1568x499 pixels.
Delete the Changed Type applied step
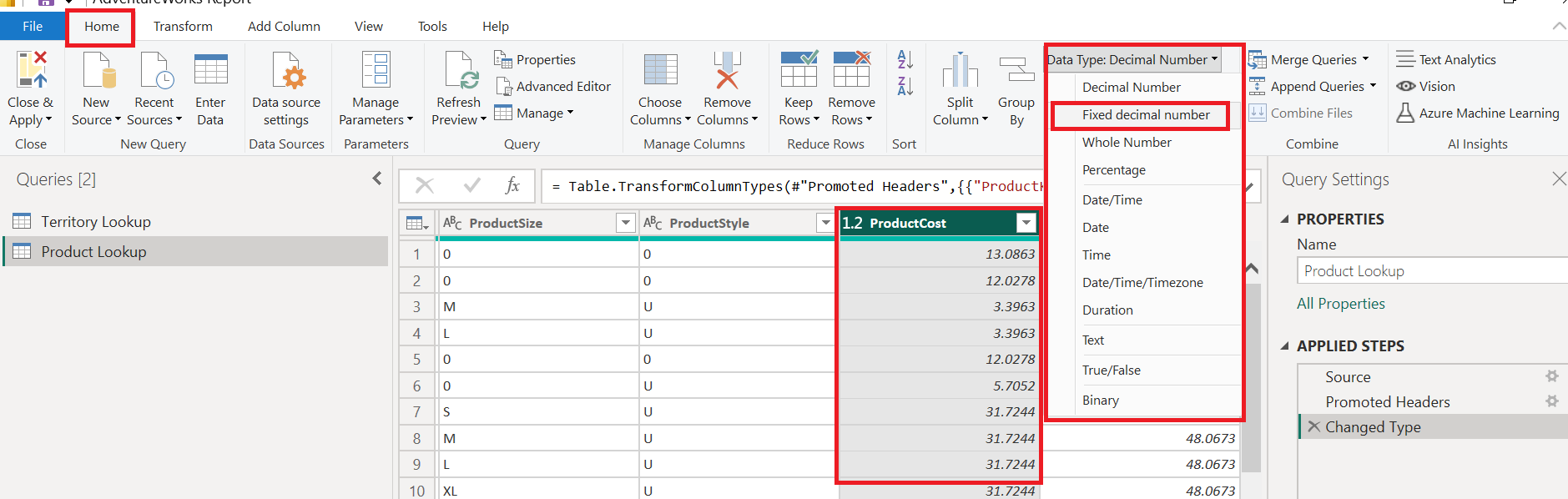(1314, 426)
